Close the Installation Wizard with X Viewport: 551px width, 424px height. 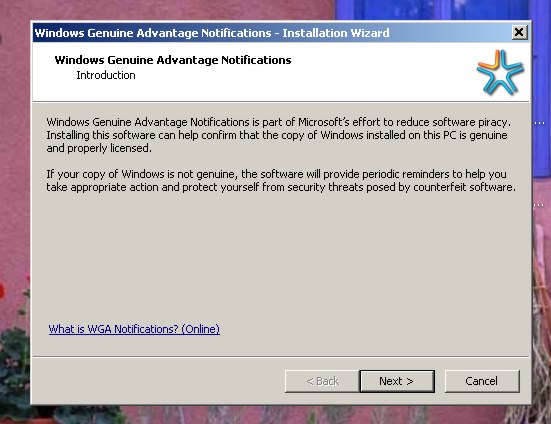point(519,33)
